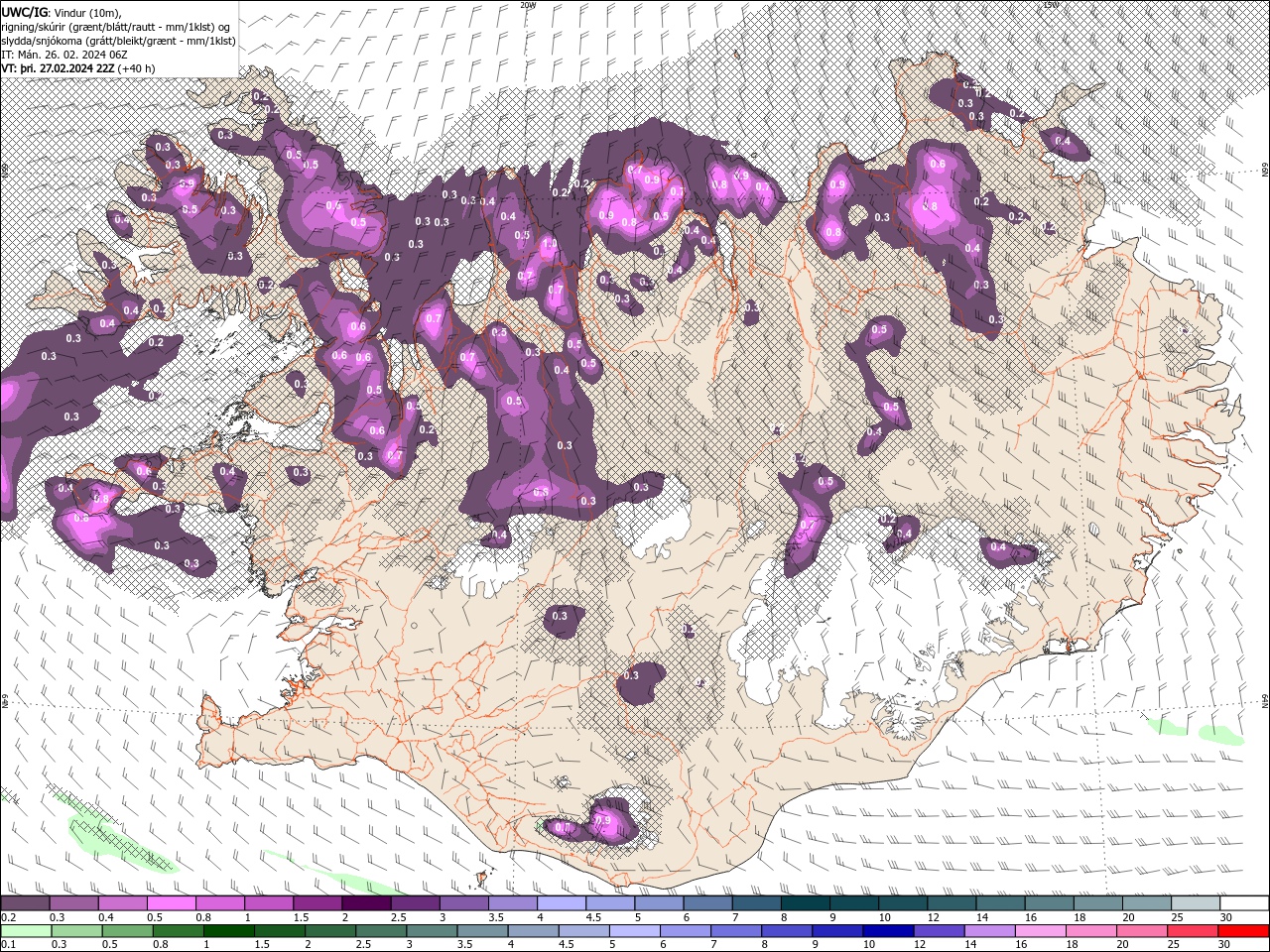
Task: Select the 3 swatch in the top snow scale
Action: point(464,903)
